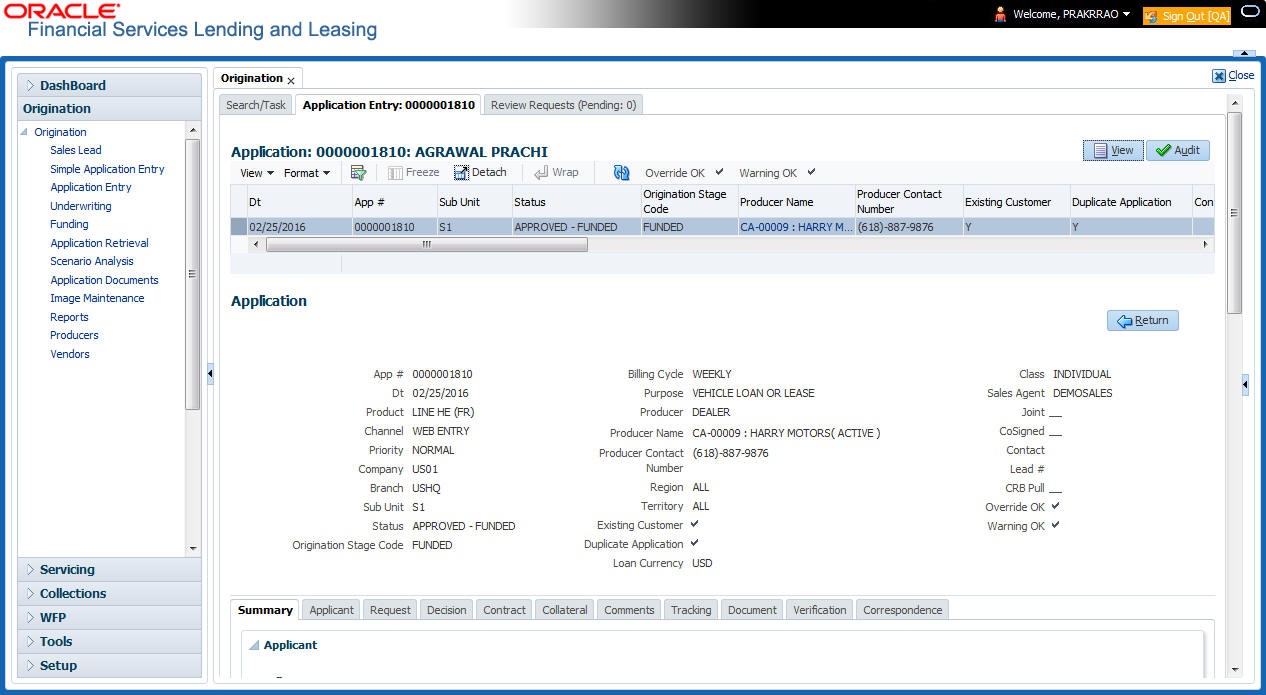Open the Verification tab

[820, 610]
